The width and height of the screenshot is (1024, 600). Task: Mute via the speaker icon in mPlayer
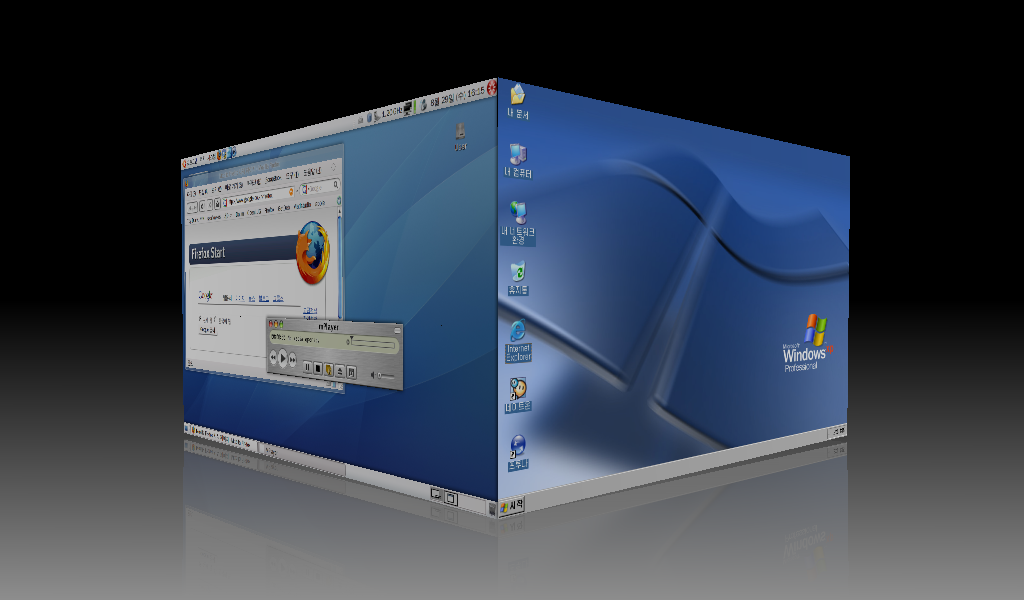tap(373, 374)
